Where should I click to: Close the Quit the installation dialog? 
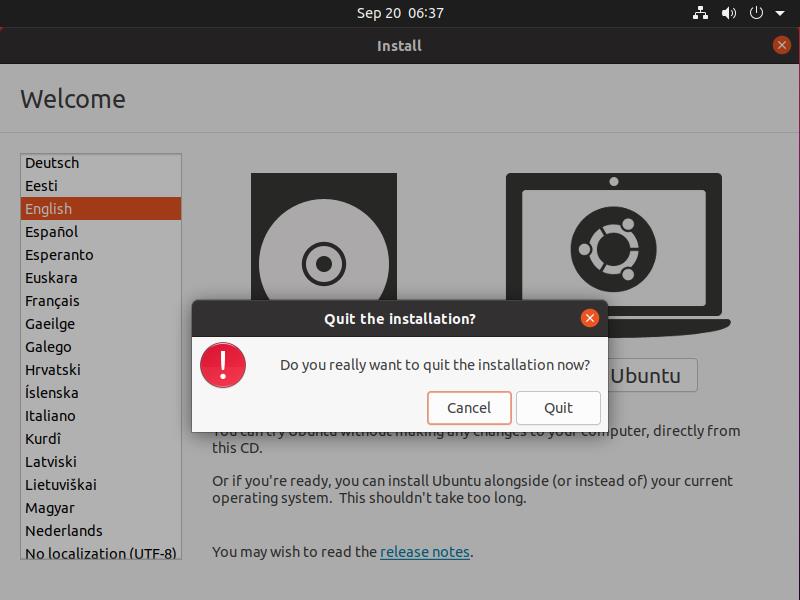coord(590,318)
